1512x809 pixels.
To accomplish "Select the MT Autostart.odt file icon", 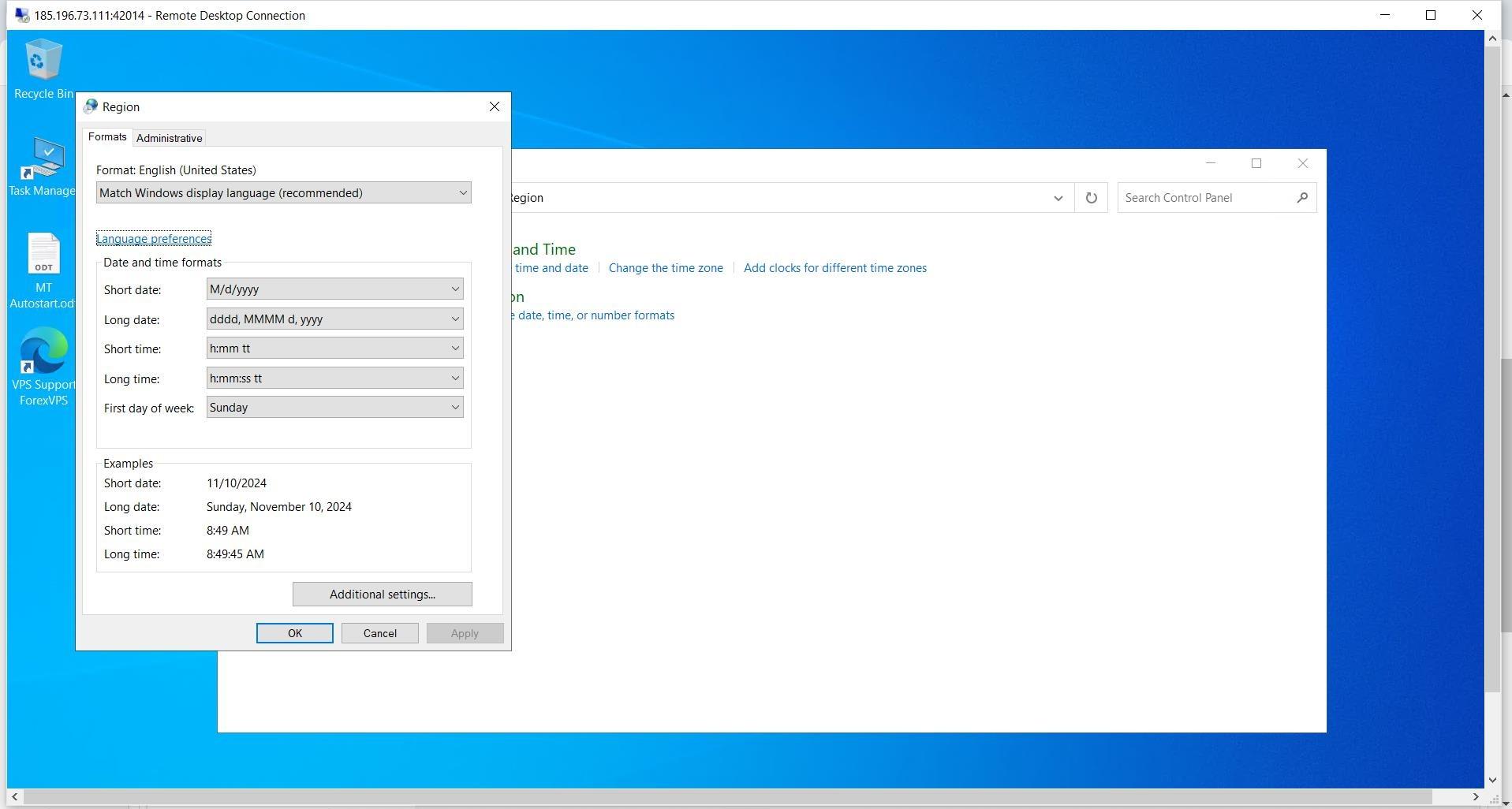I will coord(43,270).
